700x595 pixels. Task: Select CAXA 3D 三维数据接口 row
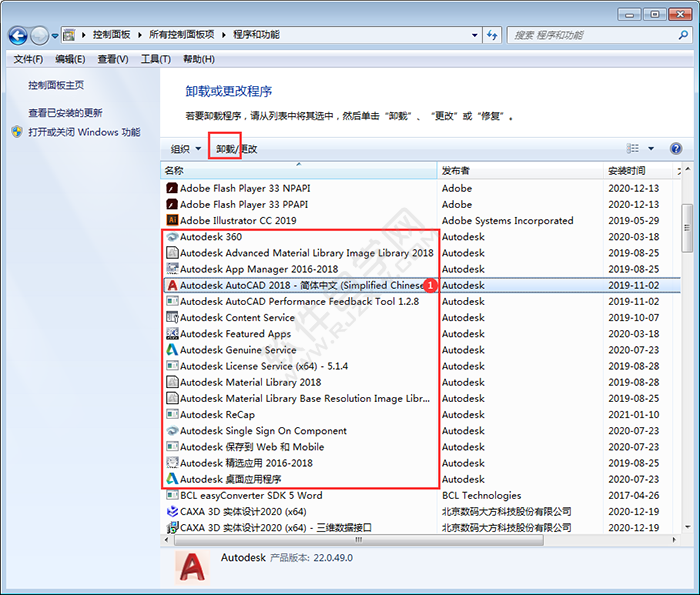(x=420, y=528)
